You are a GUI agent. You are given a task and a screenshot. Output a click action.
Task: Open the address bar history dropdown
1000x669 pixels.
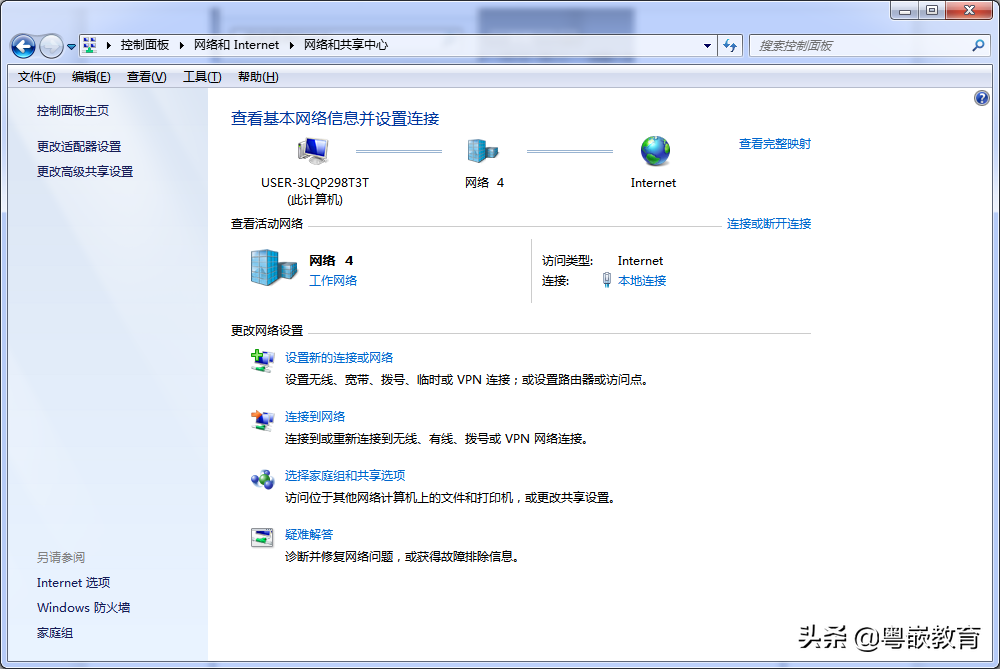pos(706,46)
